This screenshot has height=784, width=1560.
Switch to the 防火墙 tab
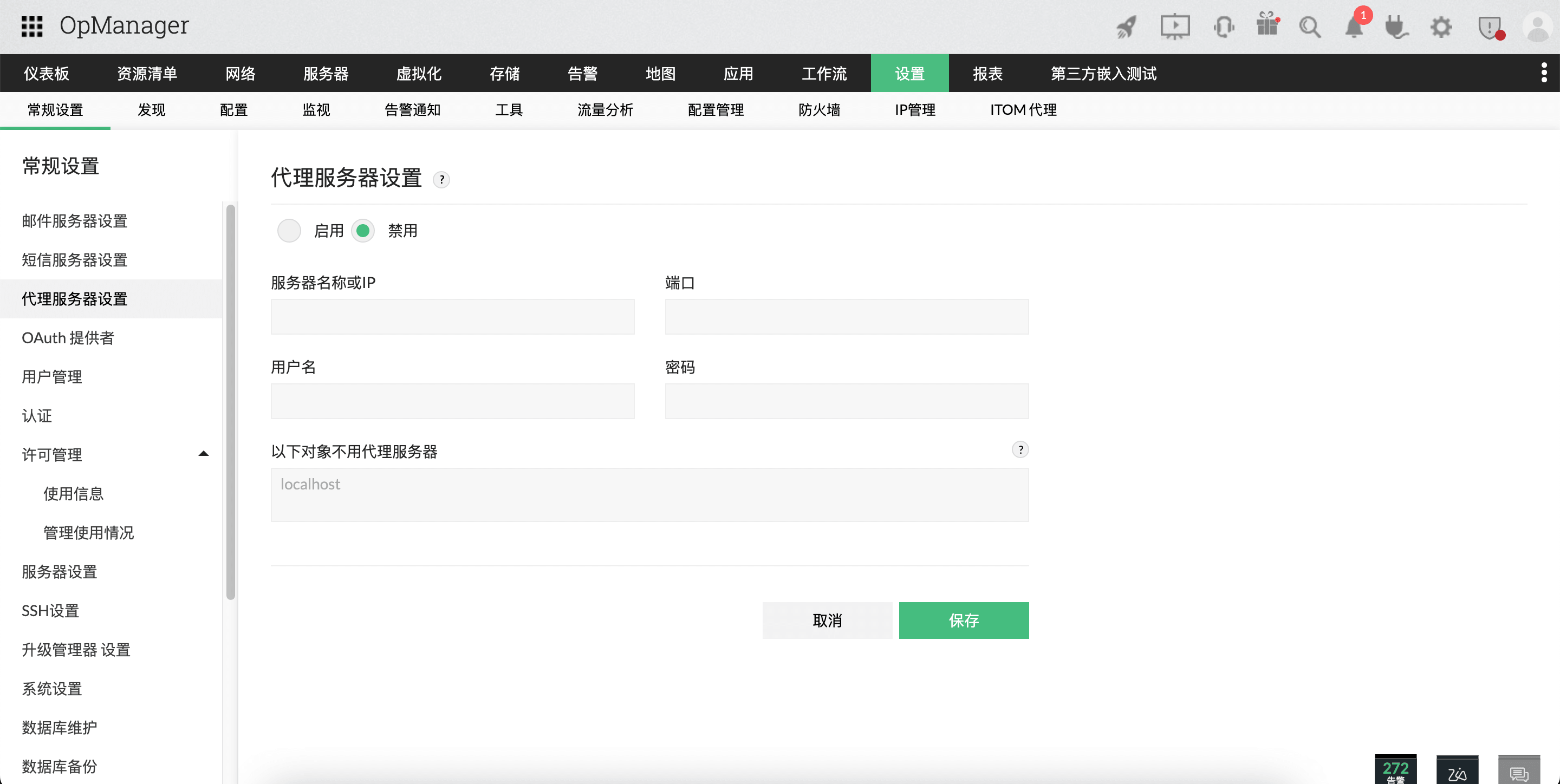[820, 109]
